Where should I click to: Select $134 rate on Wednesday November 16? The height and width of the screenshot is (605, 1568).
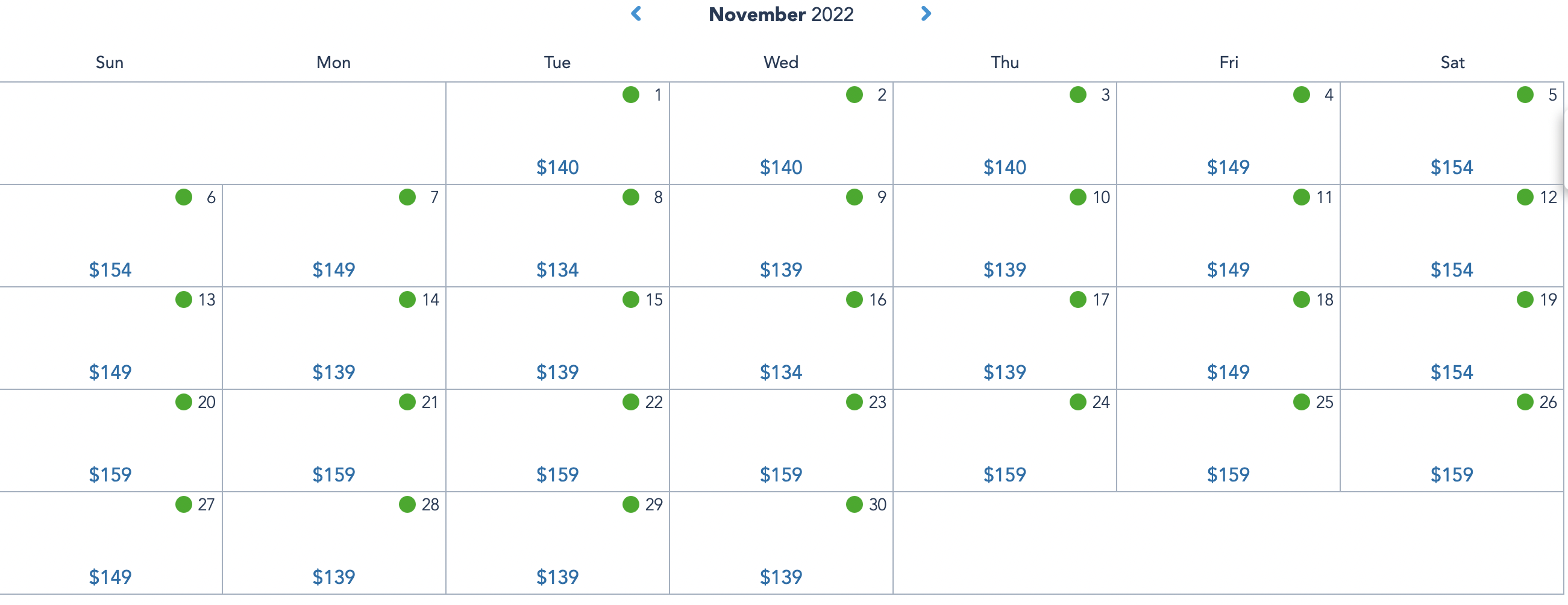781,371
